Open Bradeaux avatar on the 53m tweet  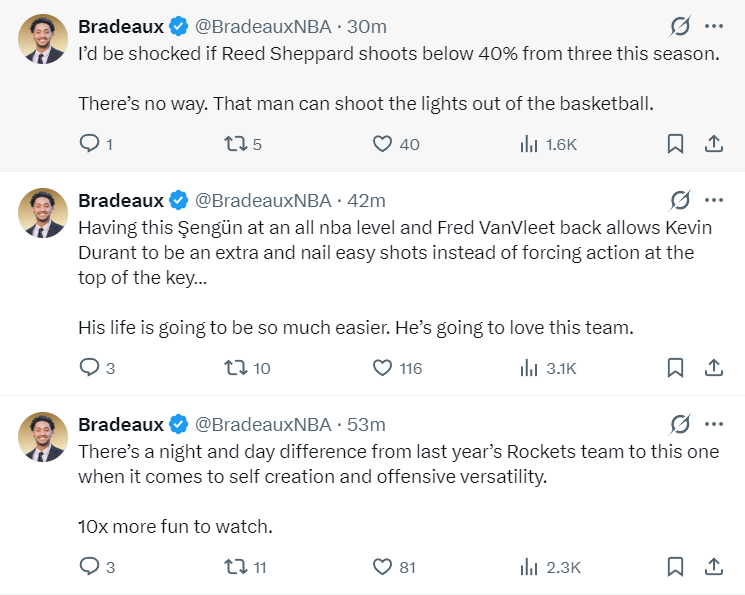43,437
